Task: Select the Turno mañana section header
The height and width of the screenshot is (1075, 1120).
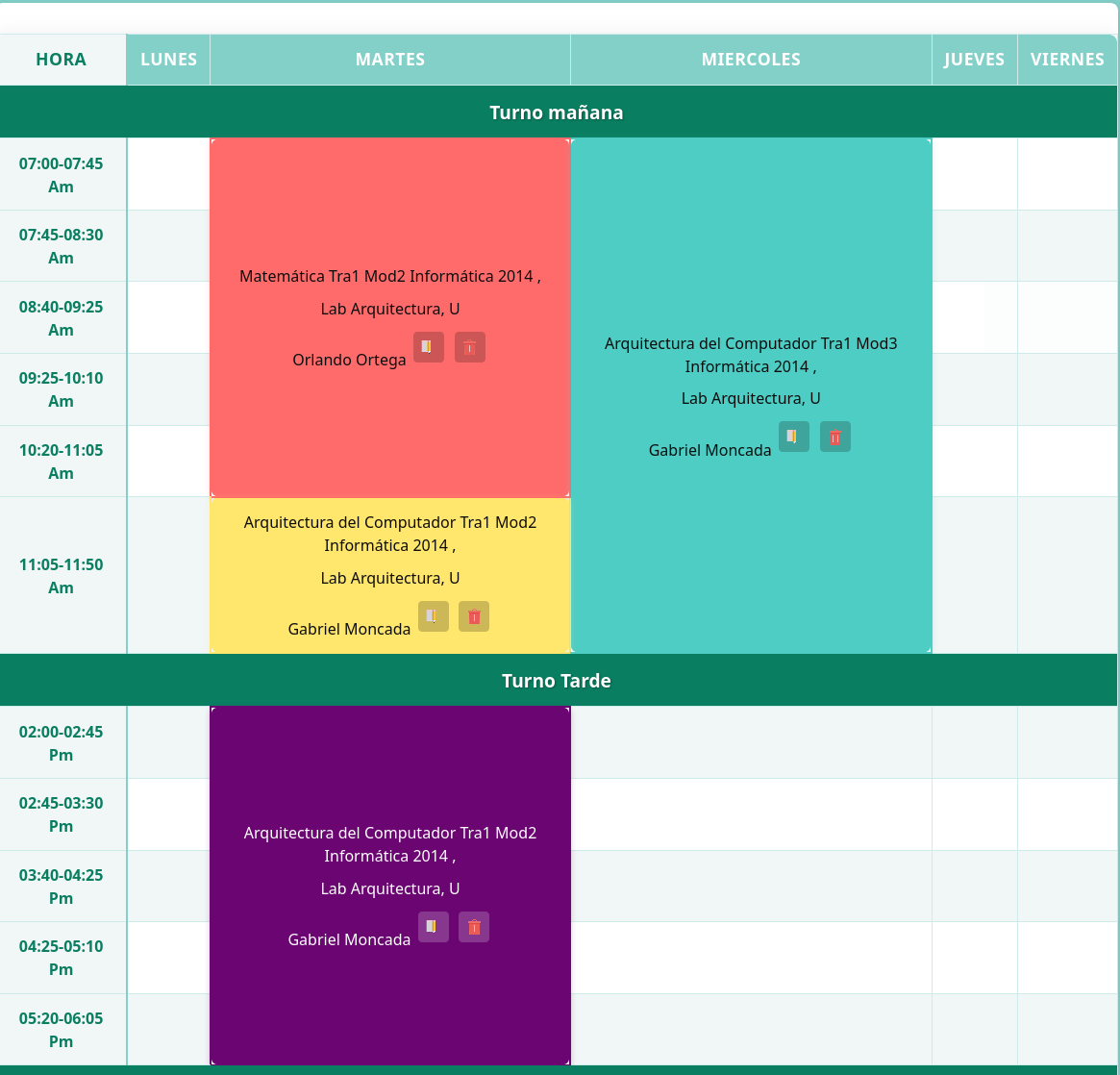Action: (x=558, y=112)
